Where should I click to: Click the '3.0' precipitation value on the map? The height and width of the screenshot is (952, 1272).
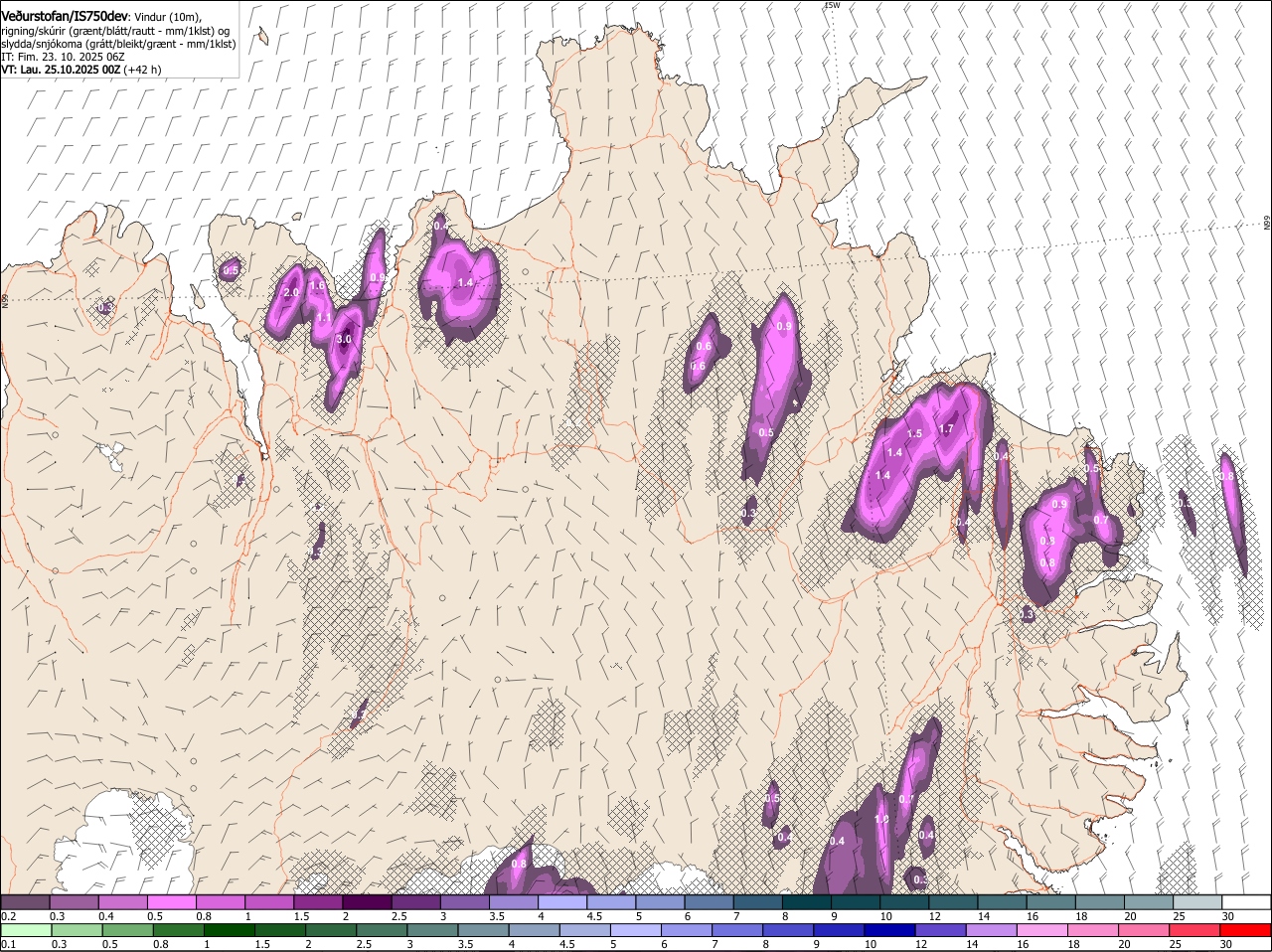(344, 340)
